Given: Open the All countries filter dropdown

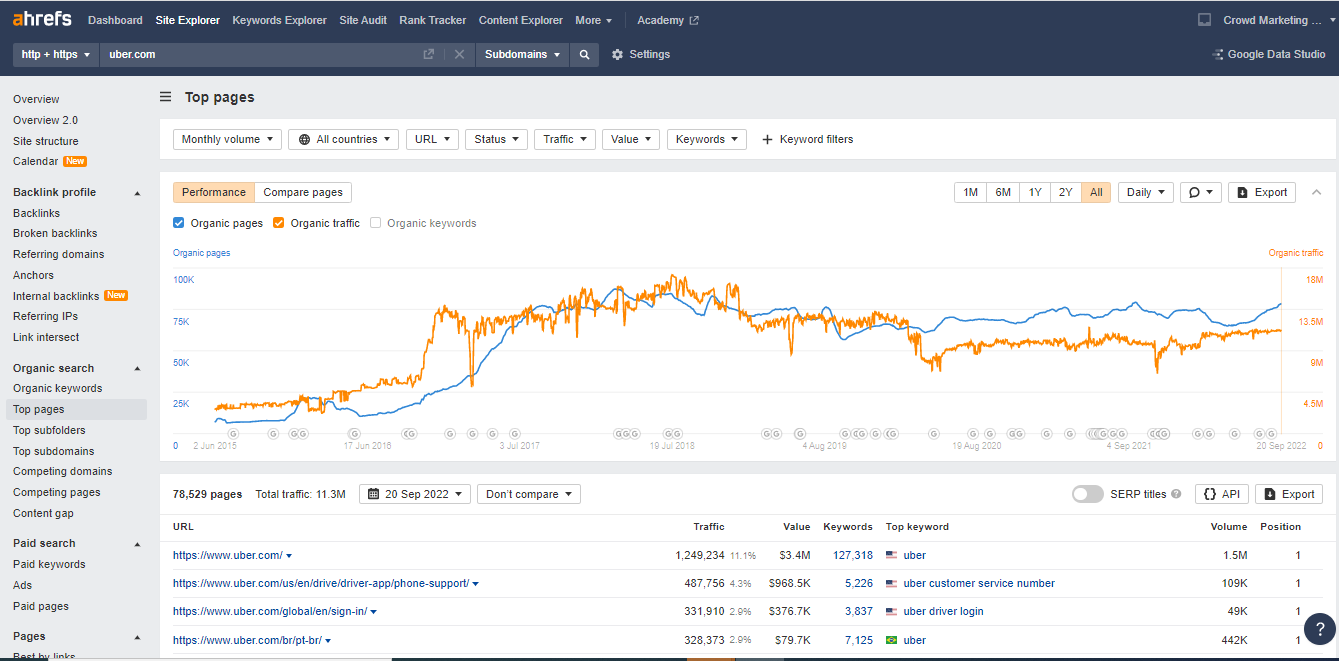Looking at the screenshot, I should (x=343, y=139).
